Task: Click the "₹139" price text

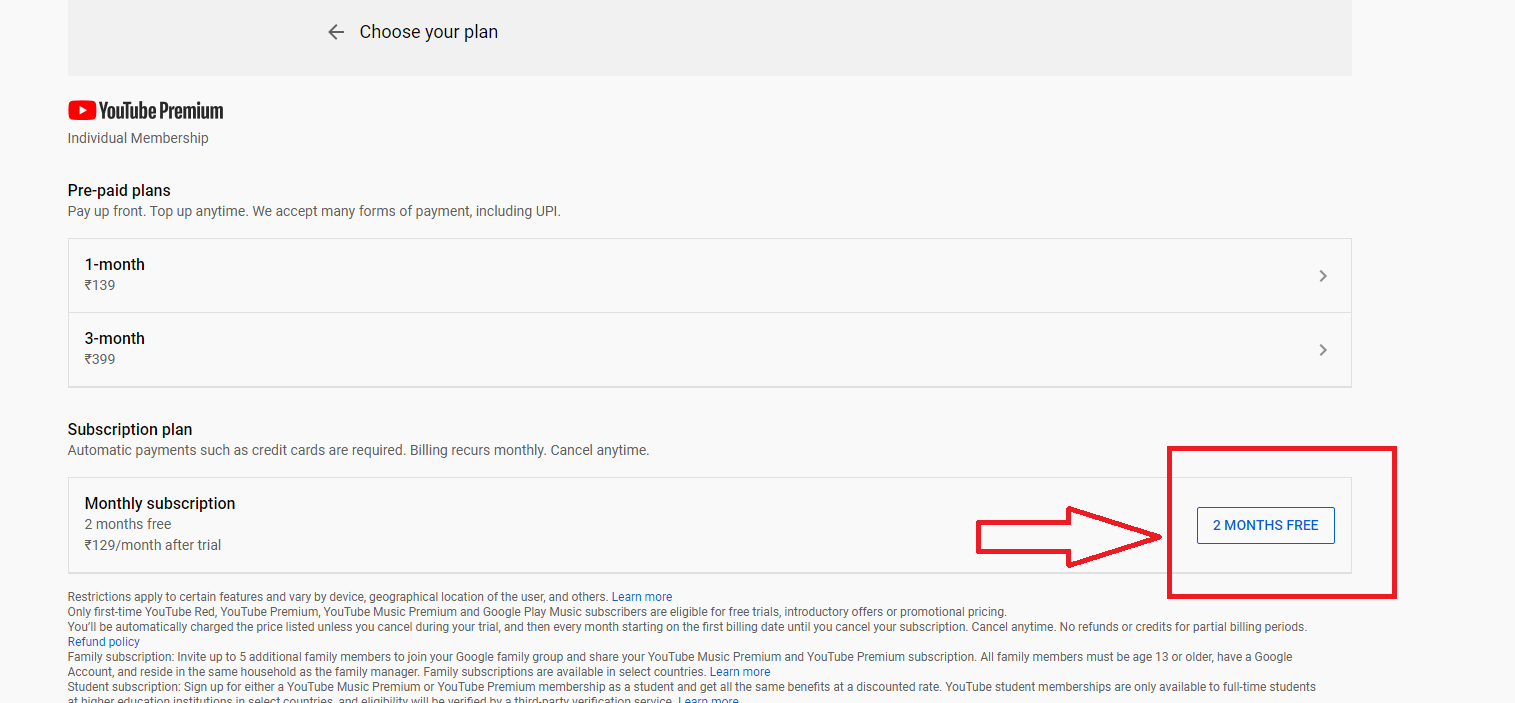Action: (100, 285)
